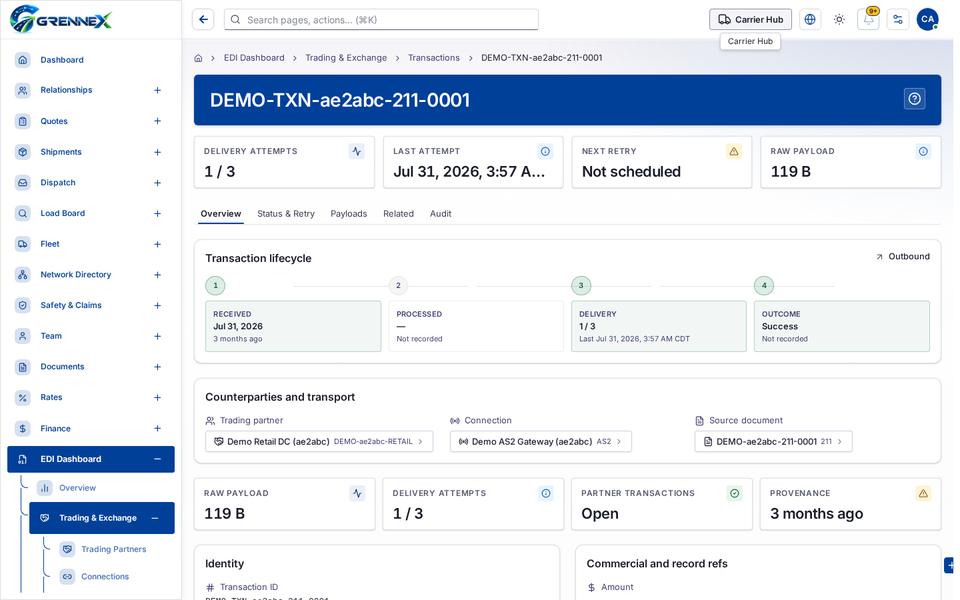Click the Provenance warning icon
Image resolution: width=960 pixels, height=600 pixels.
pos(923,493)
